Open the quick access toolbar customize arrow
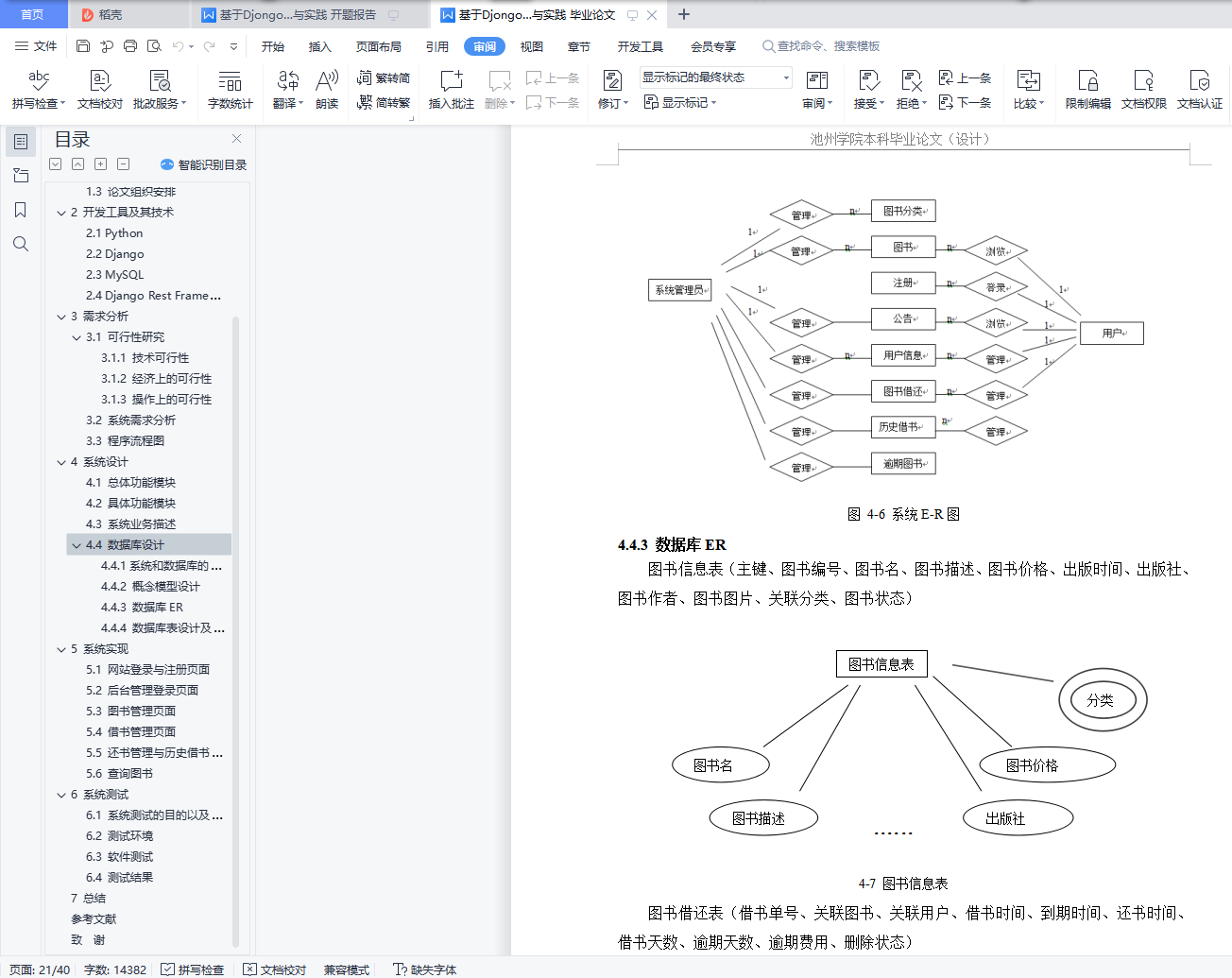This screenshot has height=978, width=1232. pyautogui.click(x=233, y=46)
